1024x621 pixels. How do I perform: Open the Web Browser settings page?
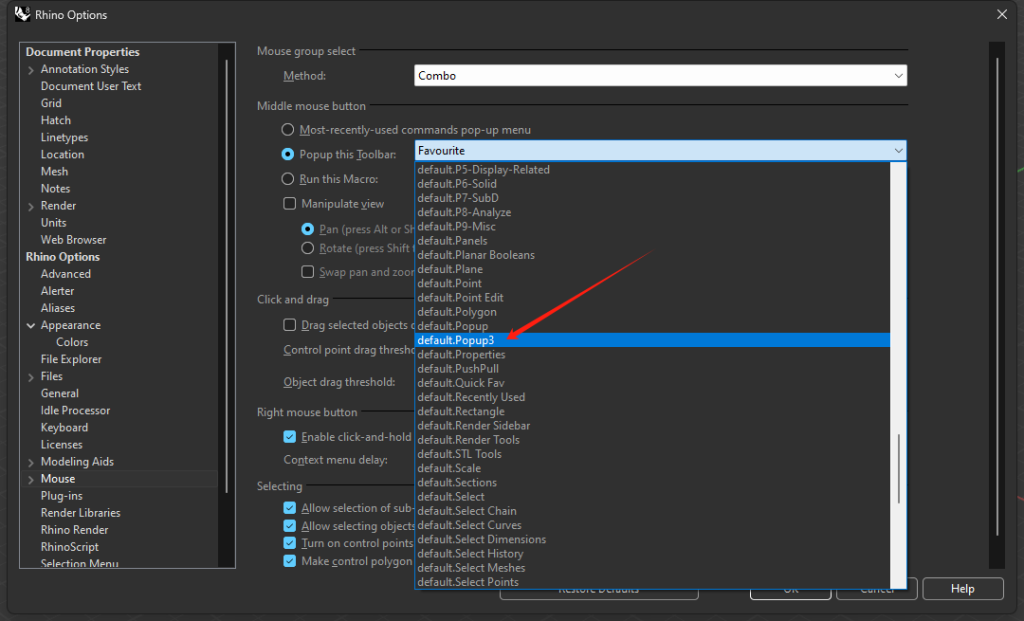(x=73, y=240)
